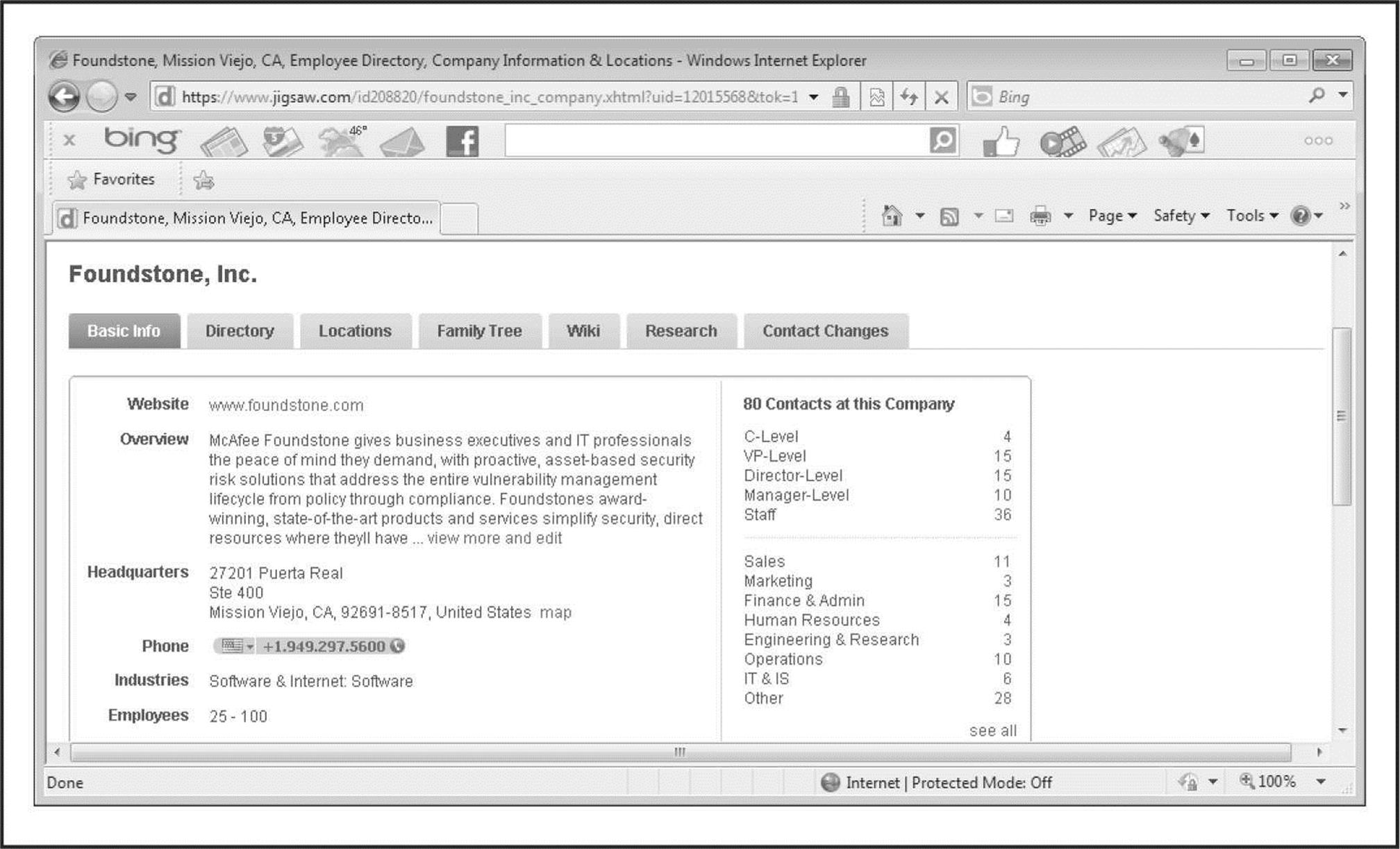Open the Bing toolbar more options dots
The width and height of the screenshot is (1400, 849).
pos(1318,141)
